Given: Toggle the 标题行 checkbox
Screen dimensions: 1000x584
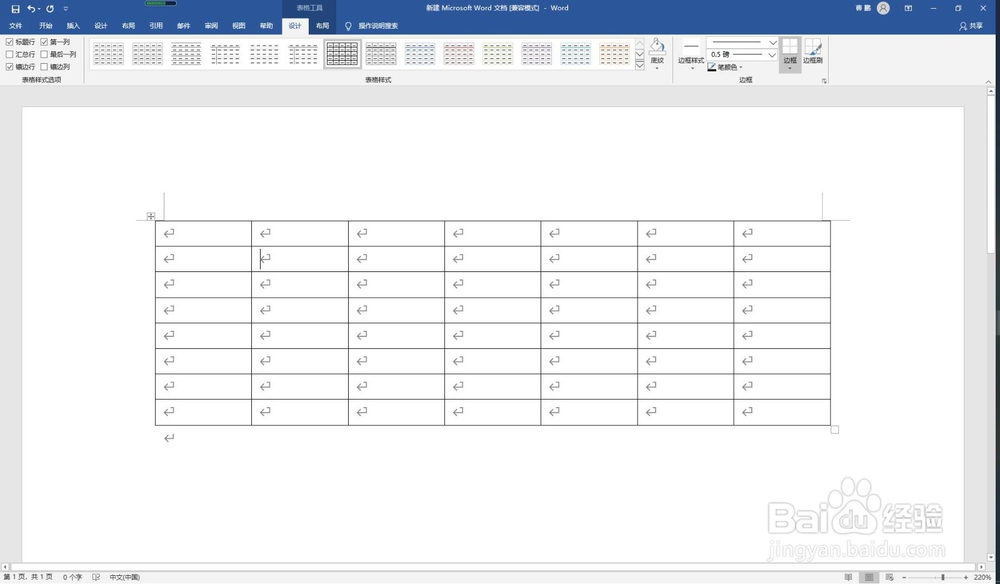Looking at the screenshot, I should (x=10, y=42).
